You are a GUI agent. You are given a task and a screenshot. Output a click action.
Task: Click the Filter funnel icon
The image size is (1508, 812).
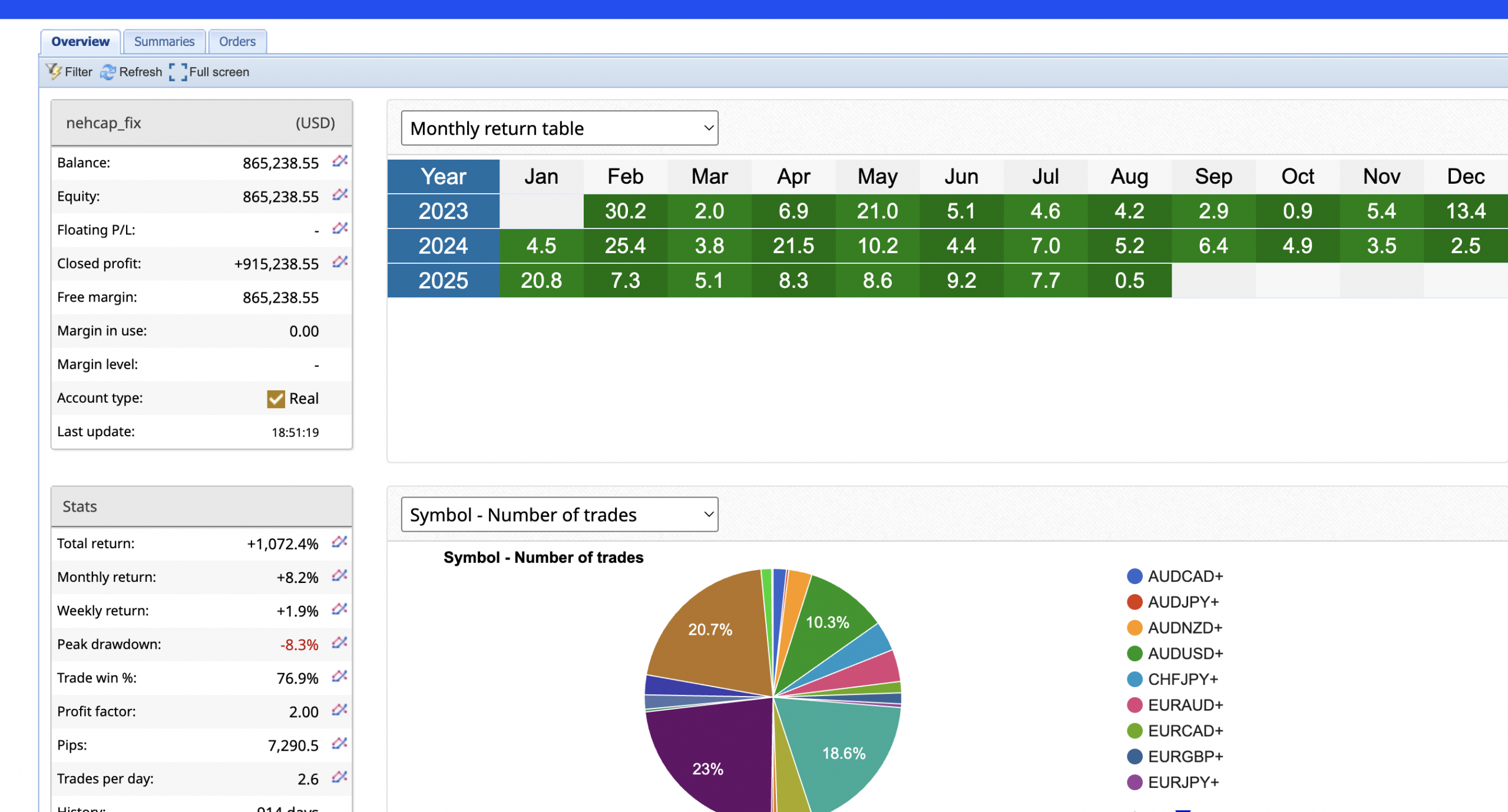pyautogui.click(x=54, y=71)
